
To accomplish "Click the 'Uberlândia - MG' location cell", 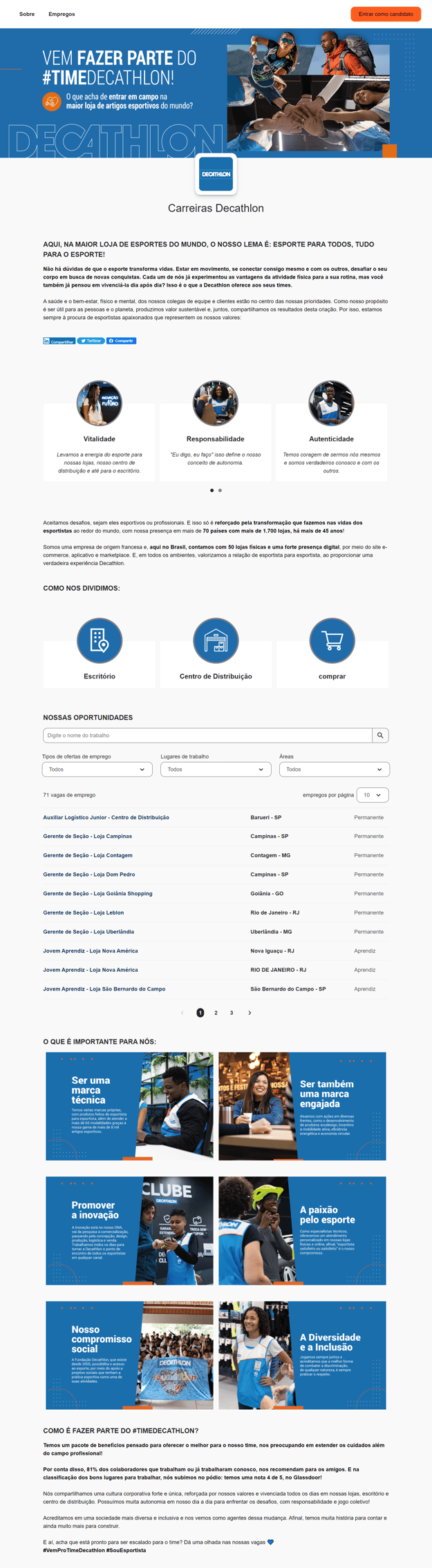I will pyautogui.click(x=271, y=932).
